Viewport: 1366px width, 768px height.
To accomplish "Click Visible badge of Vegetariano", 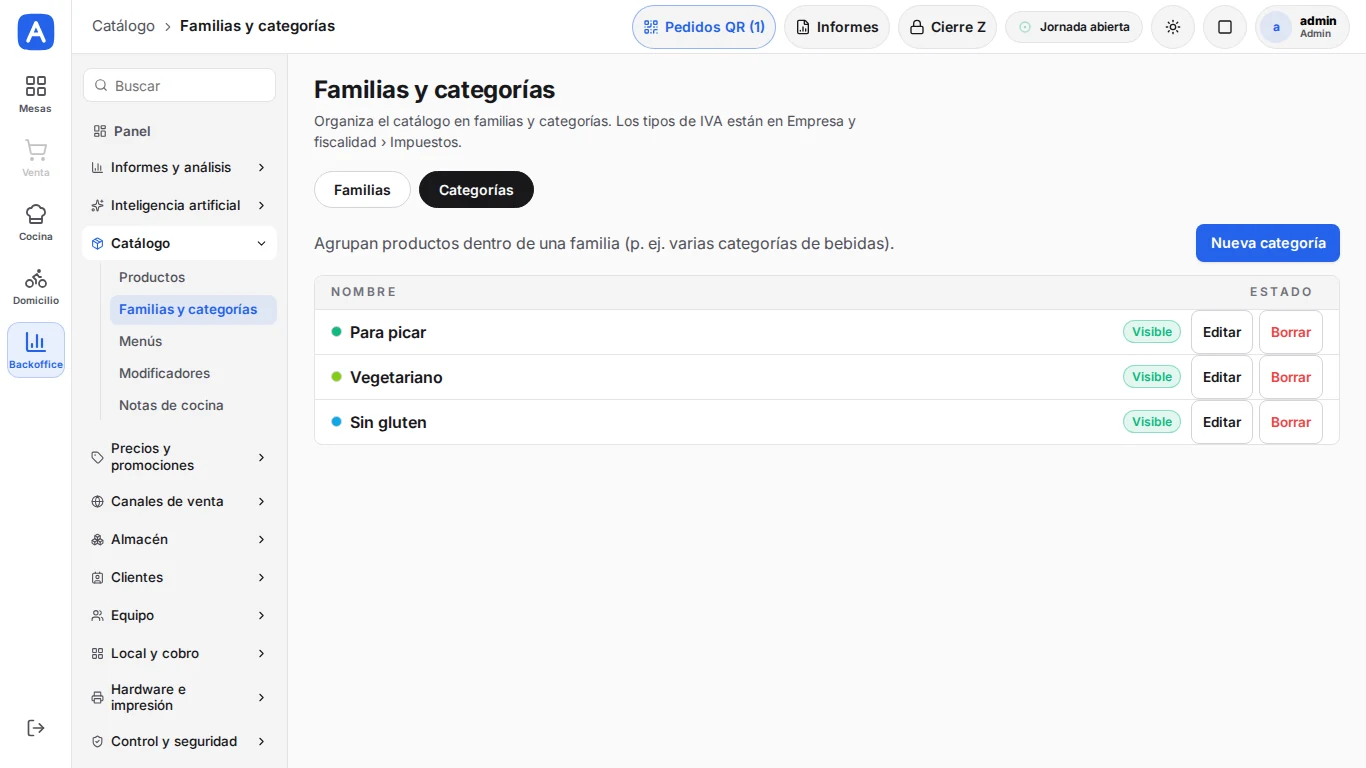I will coord(1152,377).
